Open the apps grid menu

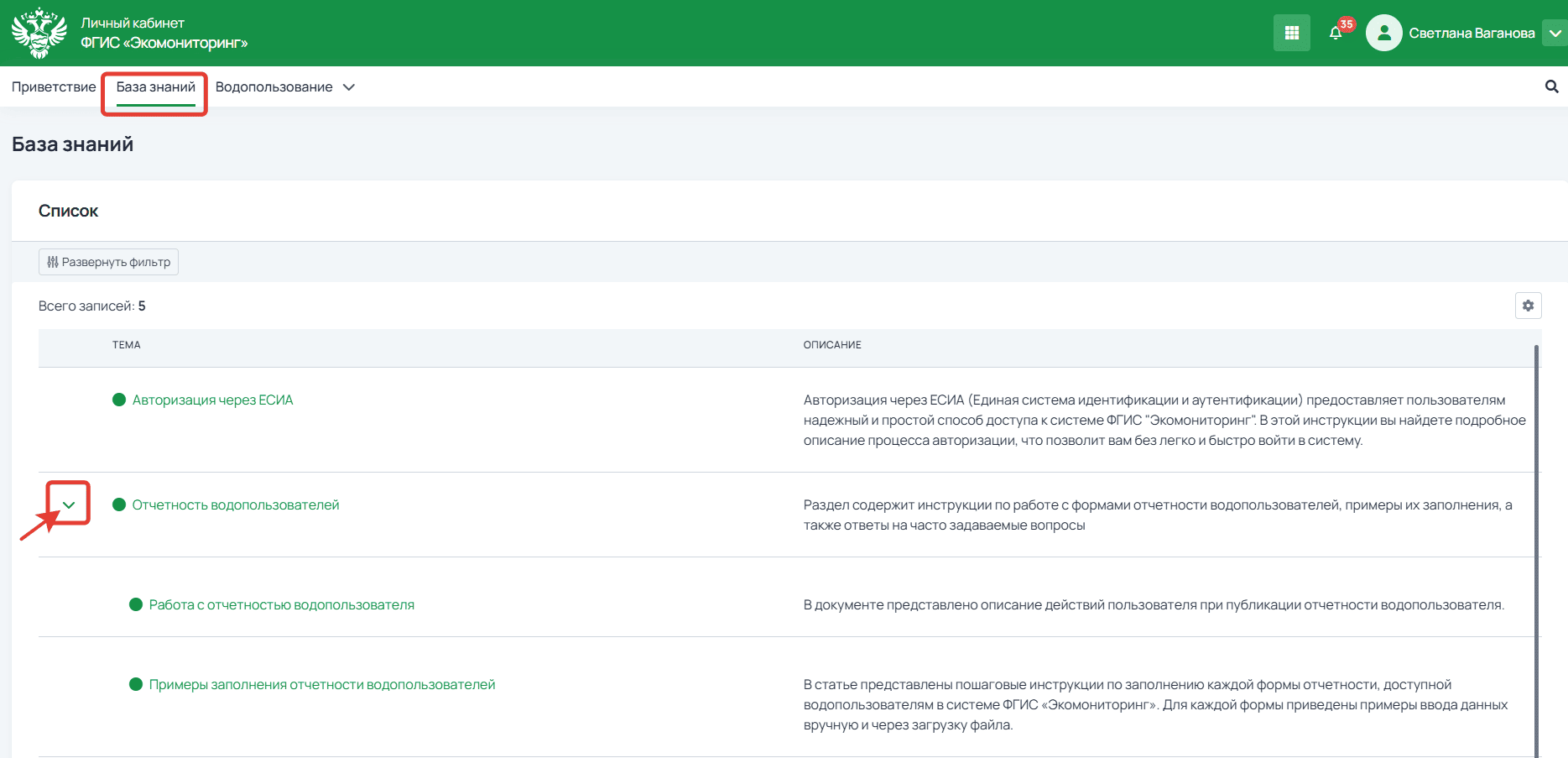[x=1291, y=34]
